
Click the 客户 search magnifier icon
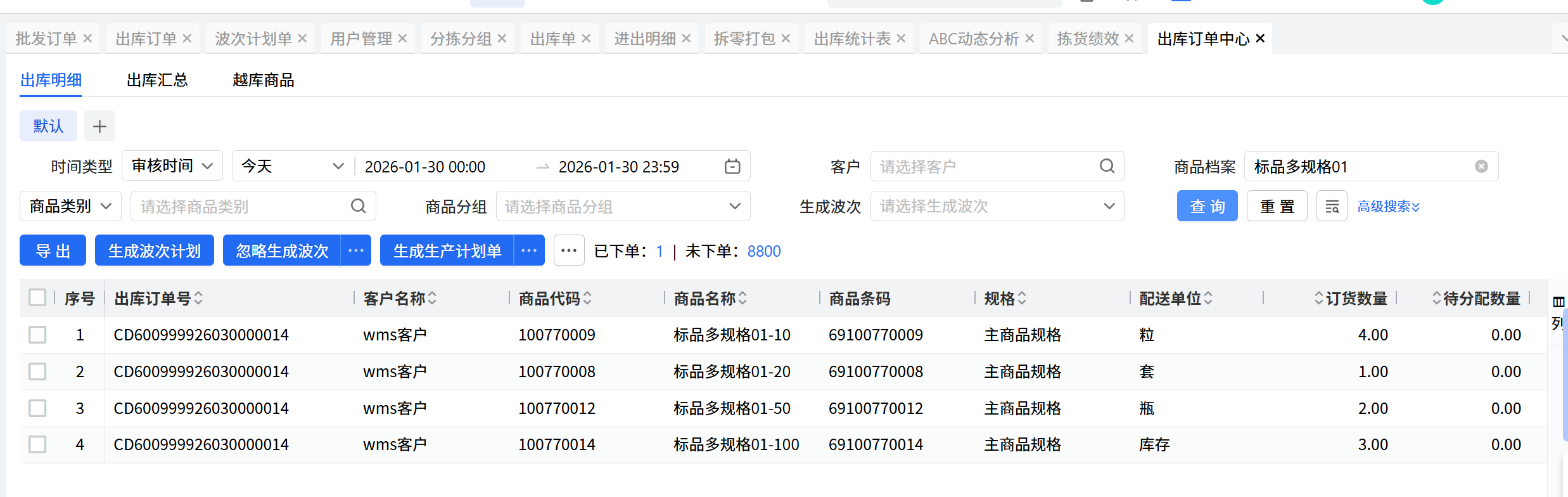point(1107,166)
